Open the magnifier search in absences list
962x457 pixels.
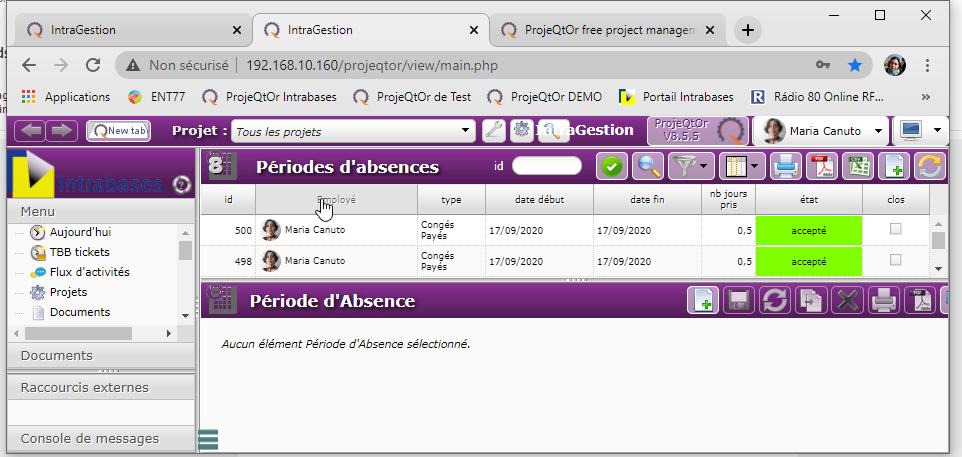648,166
